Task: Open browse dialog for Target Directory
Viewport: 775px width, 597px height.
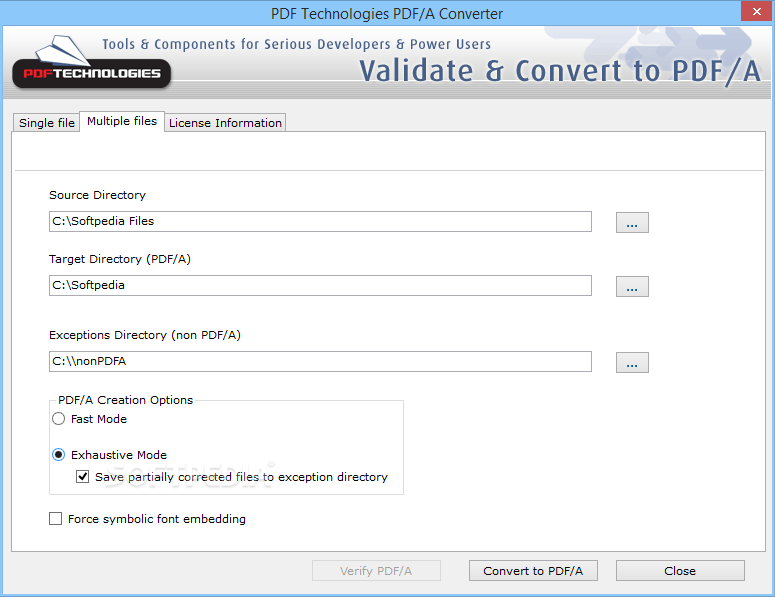Action: point(631,287)
